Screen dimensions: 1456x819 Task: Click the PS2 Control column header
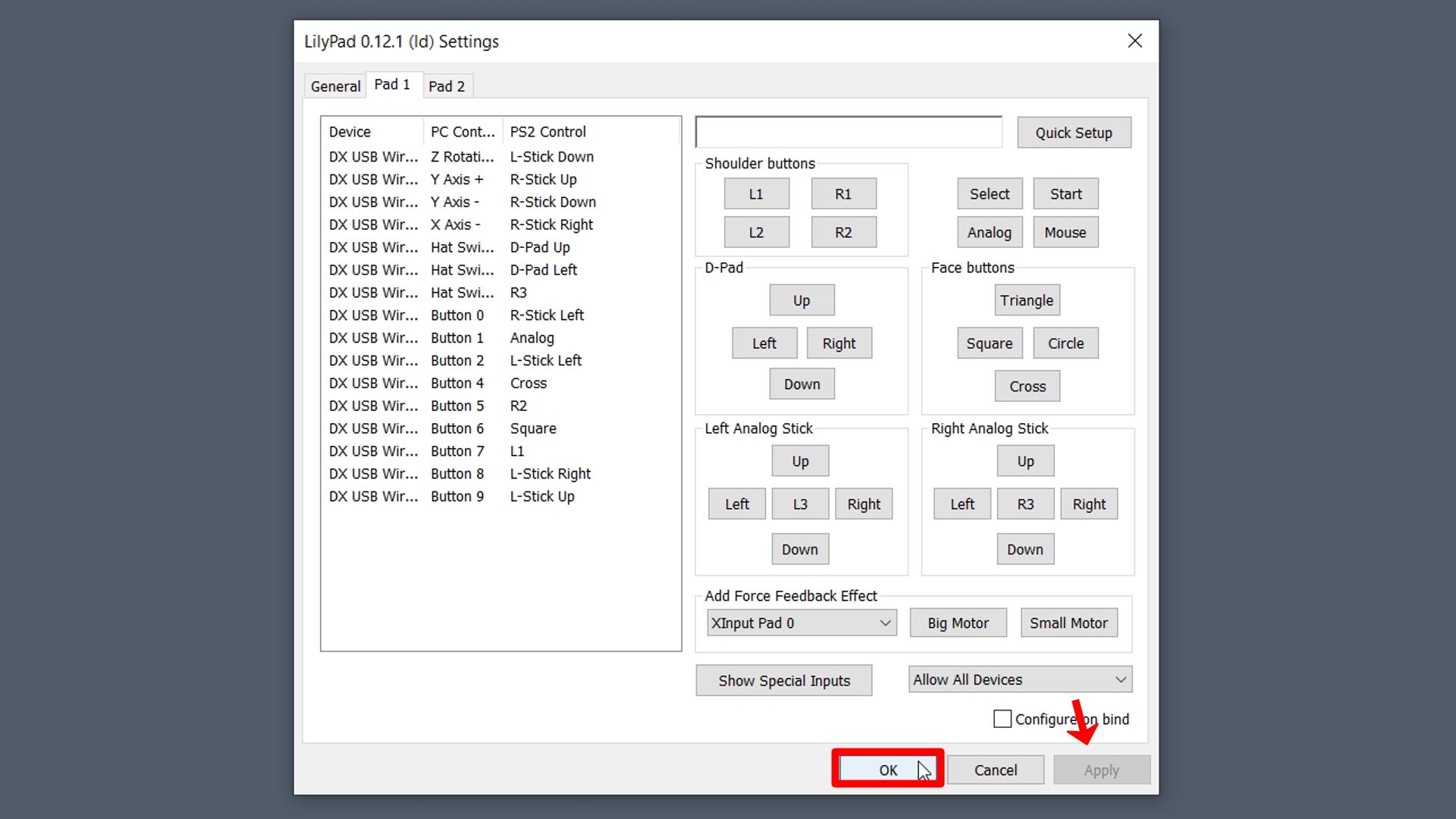pyautogui.click(x=591, y=131)
